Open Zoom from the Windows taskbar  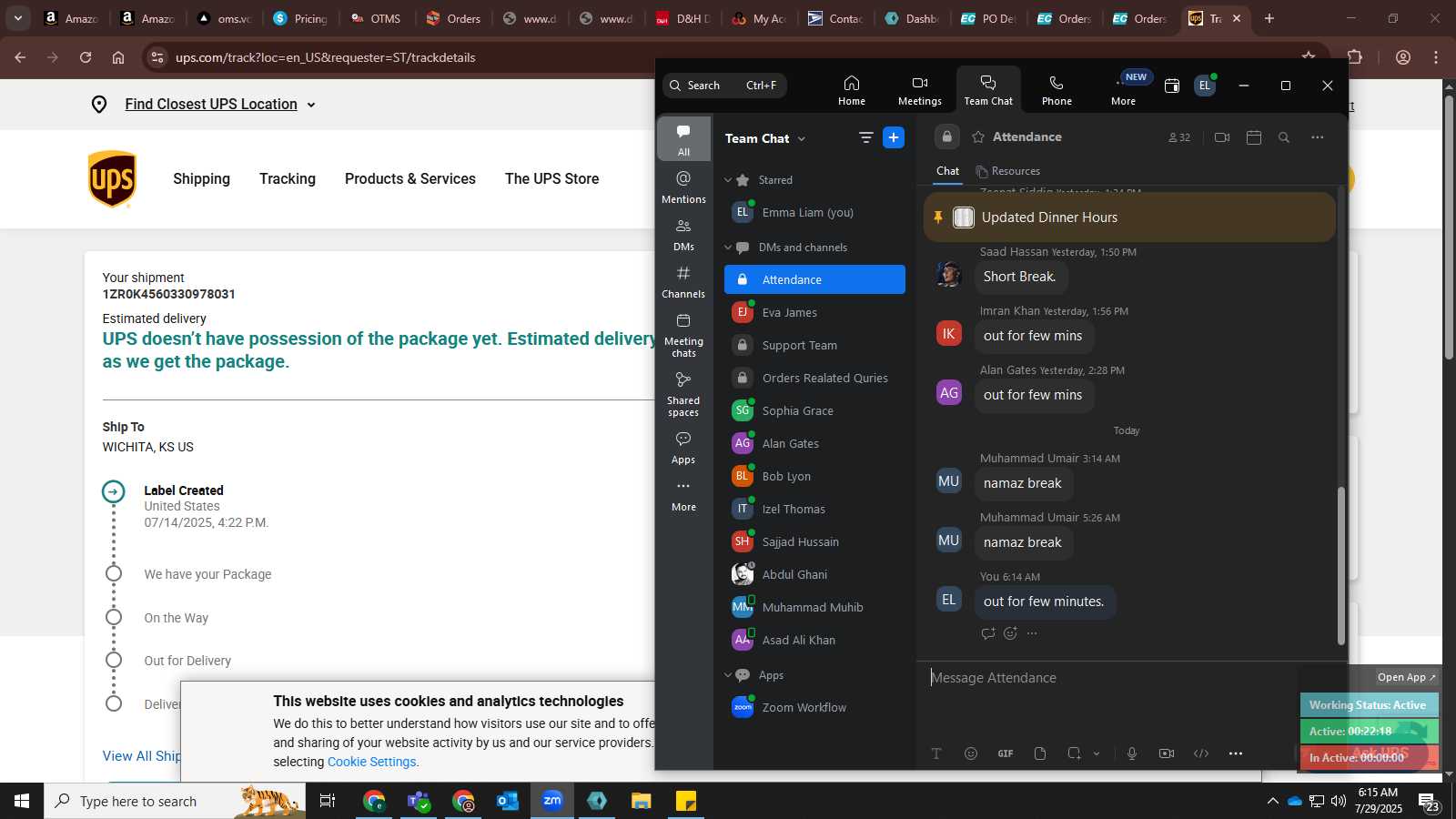pyautogui.click(x=552, y=801)
